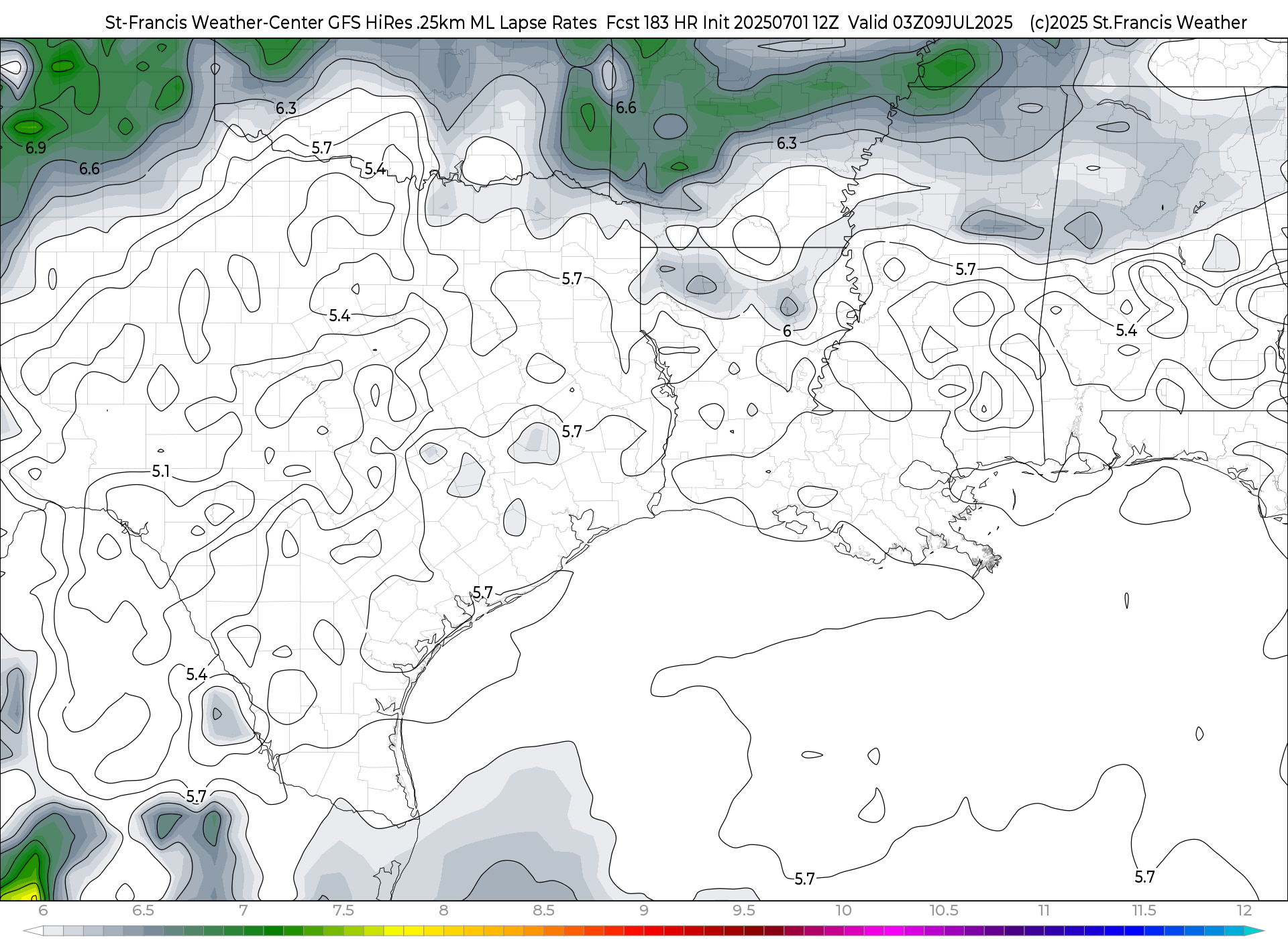Click the 'Fcst 183 HR' text in the title
The image size is (1288, 939).
pos(651,23)
